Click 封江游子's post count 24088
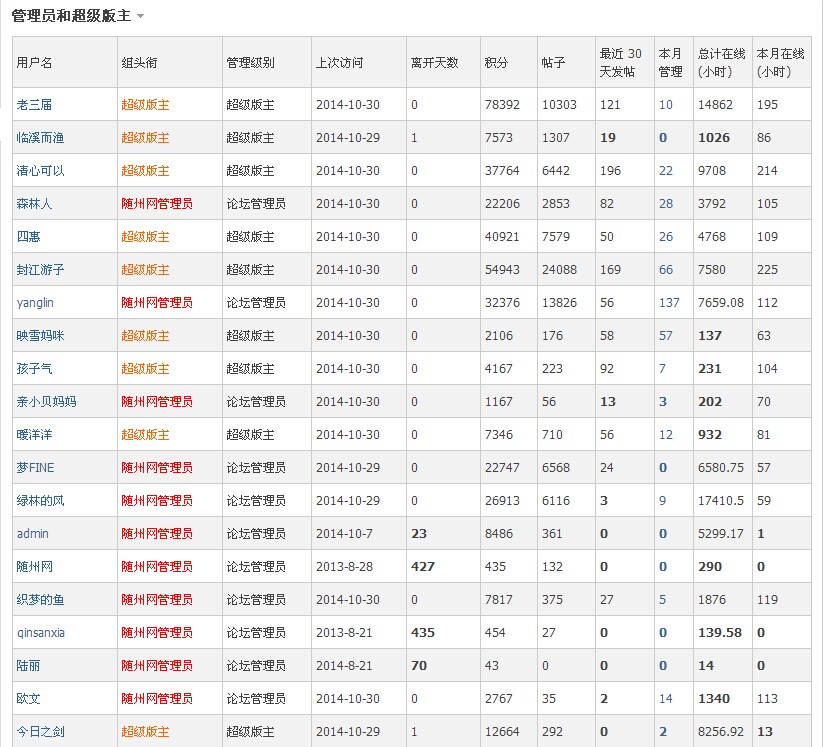 559,270
